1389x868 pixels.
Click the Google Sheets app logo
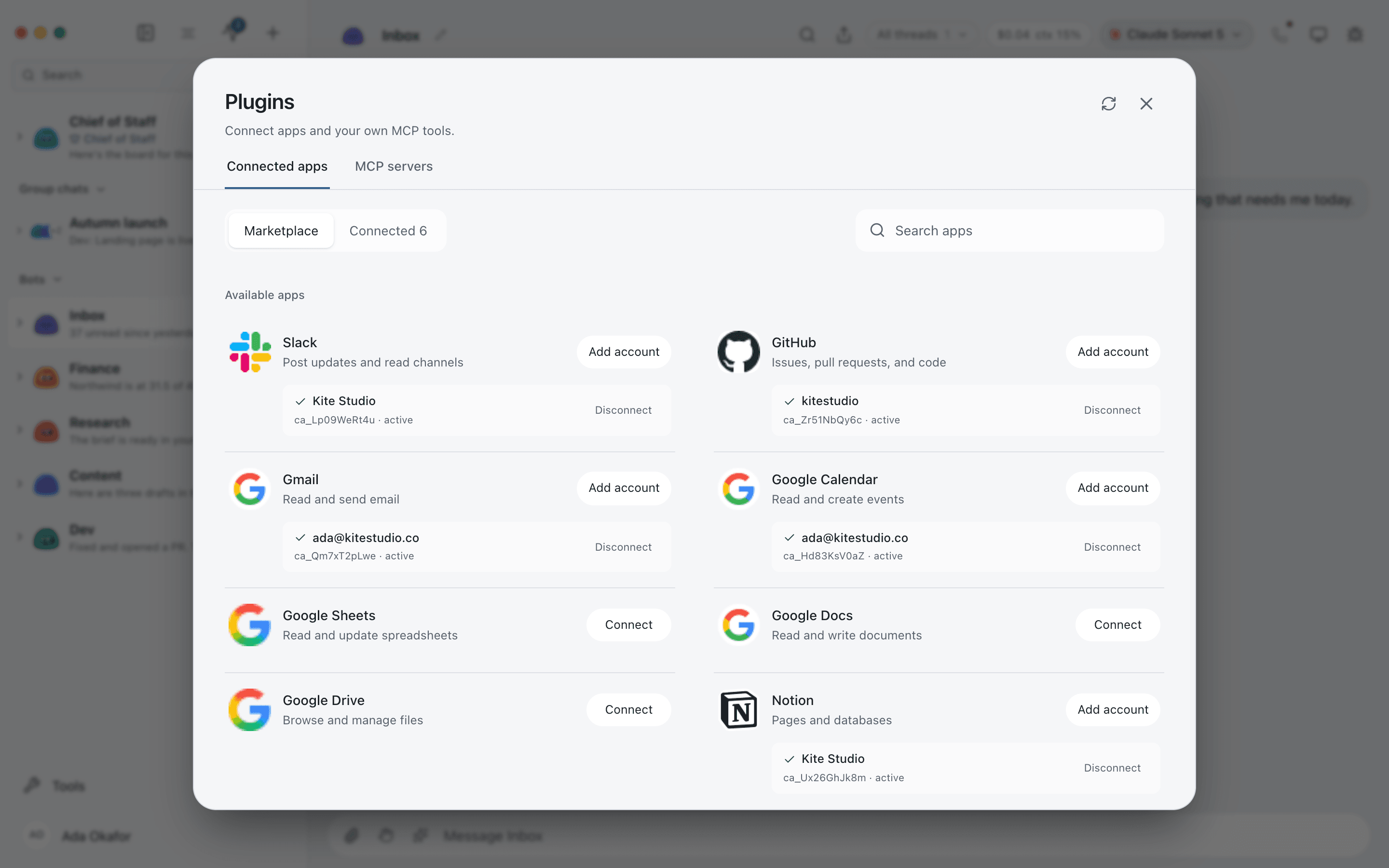point(250,625)
